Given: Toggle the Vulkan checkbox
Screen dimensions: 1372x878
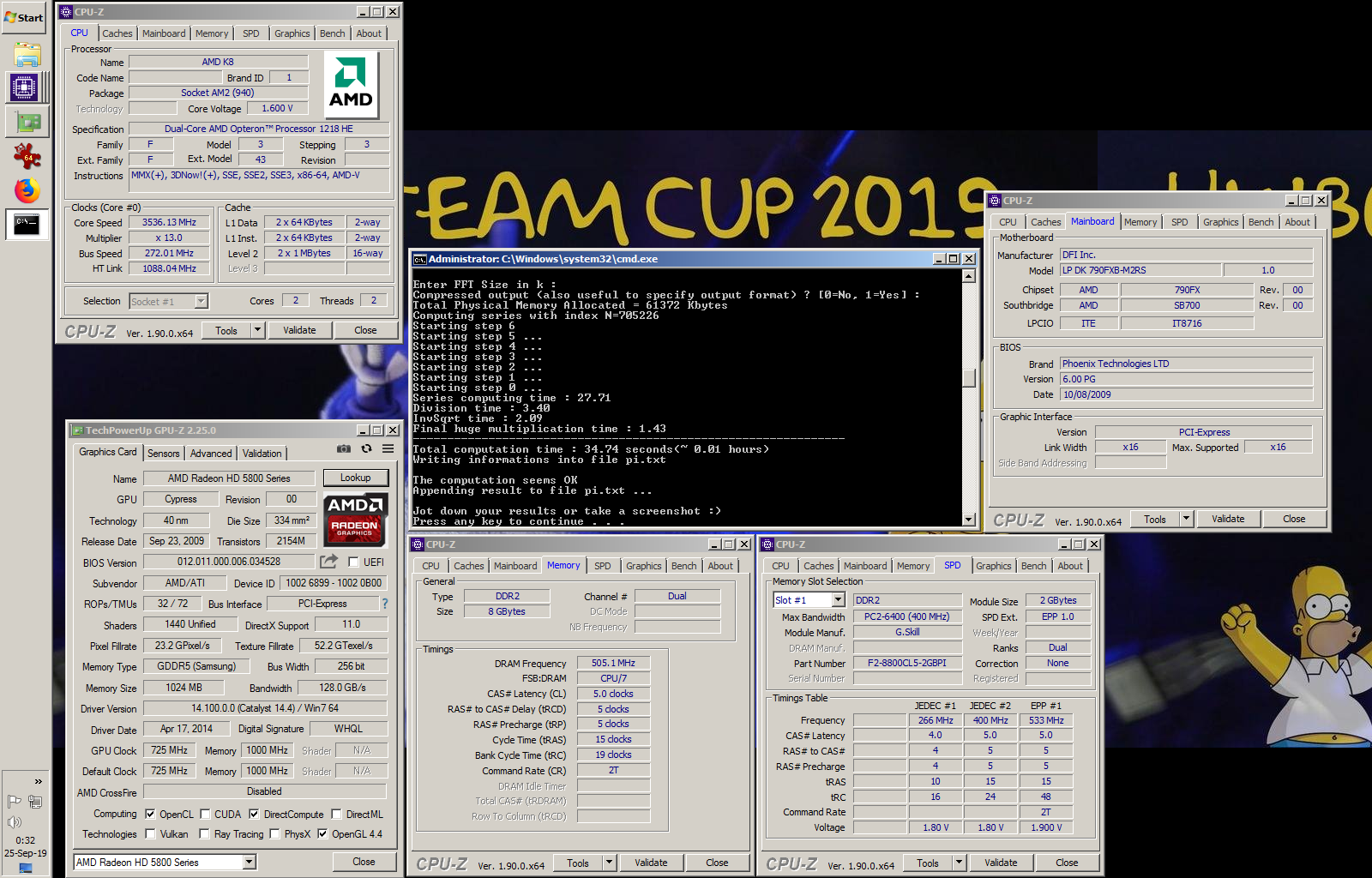Looking at the screenshot, I should tap(150, 834).
